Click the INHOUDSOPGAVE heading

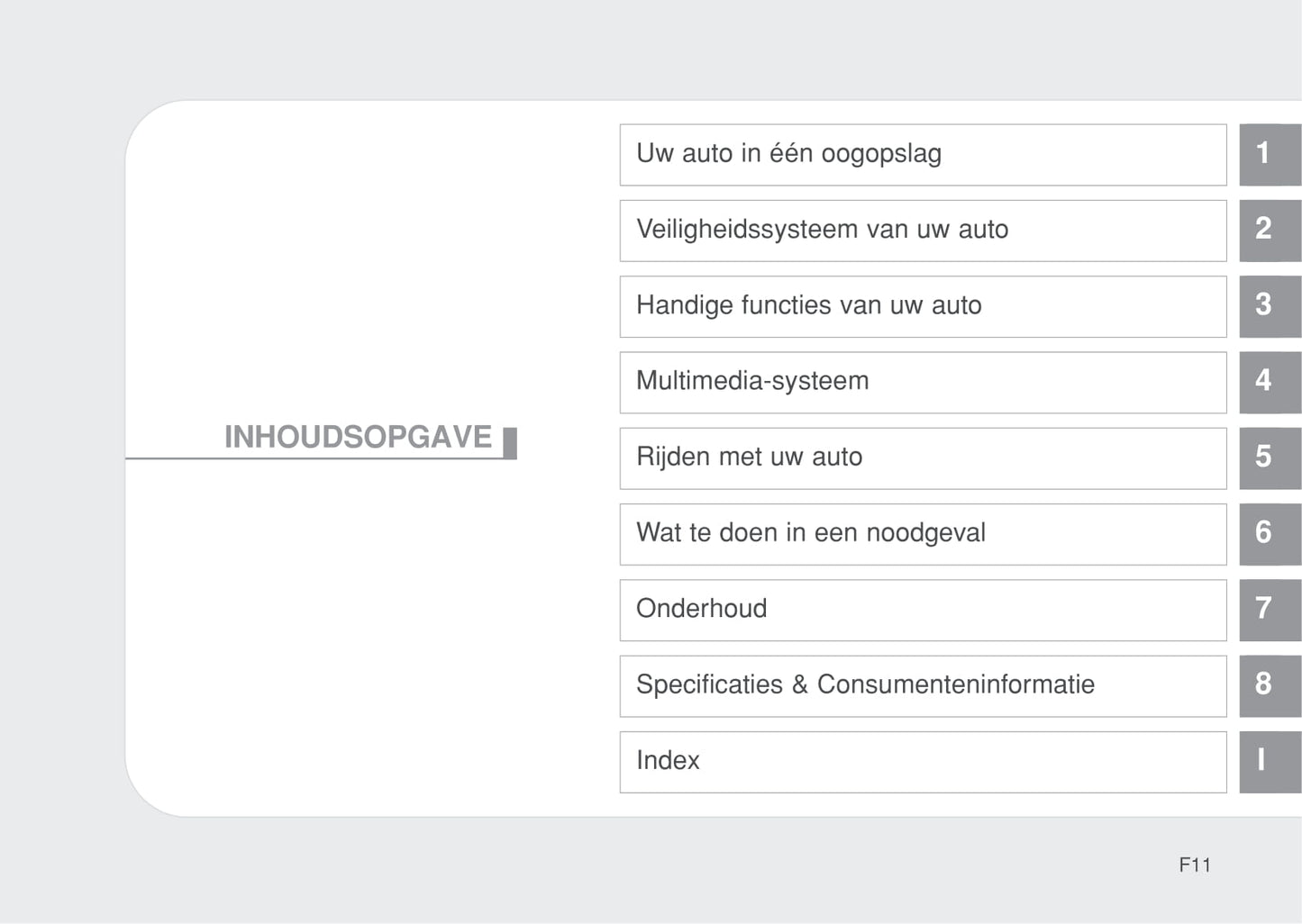pyautogui.click(x=358, y=438)
